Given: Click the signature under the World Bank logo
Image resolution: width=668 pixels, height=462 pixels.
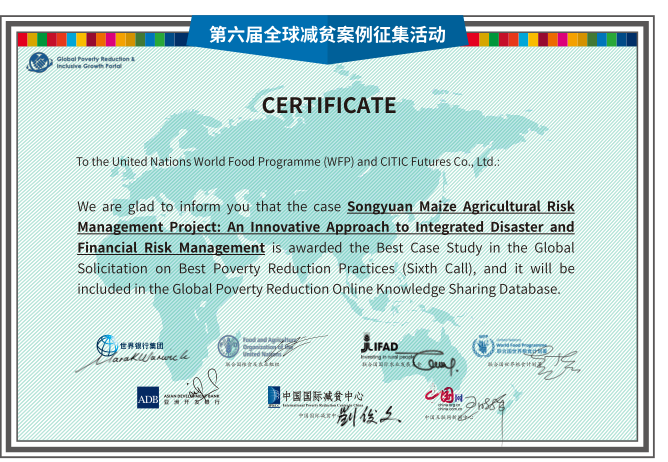Looking at the screenshot, I should pyautogui.click(x=132, y=361).
